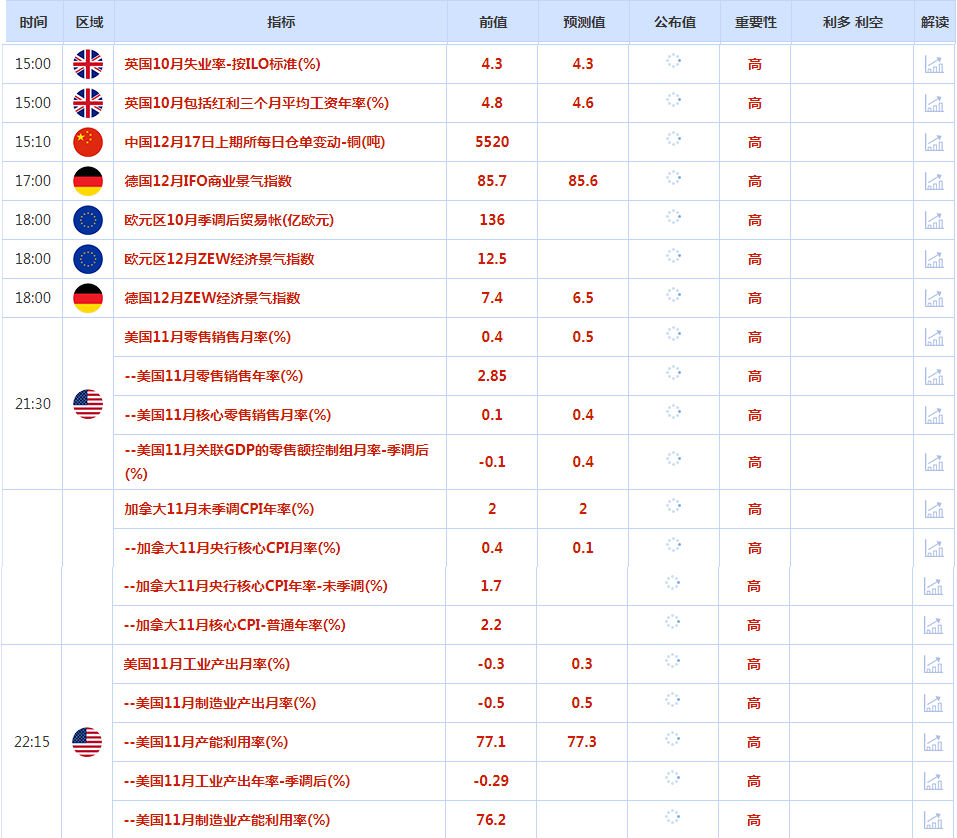Click the 预测值 column header
The image size is (957, 838).
point(584,22)
